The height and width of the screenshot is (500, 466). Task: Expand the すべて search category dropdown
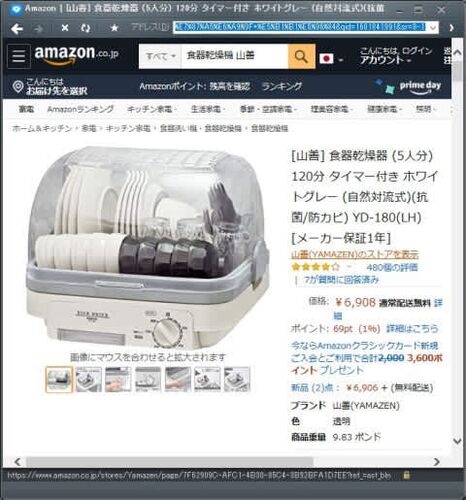(x=160, y=56)
